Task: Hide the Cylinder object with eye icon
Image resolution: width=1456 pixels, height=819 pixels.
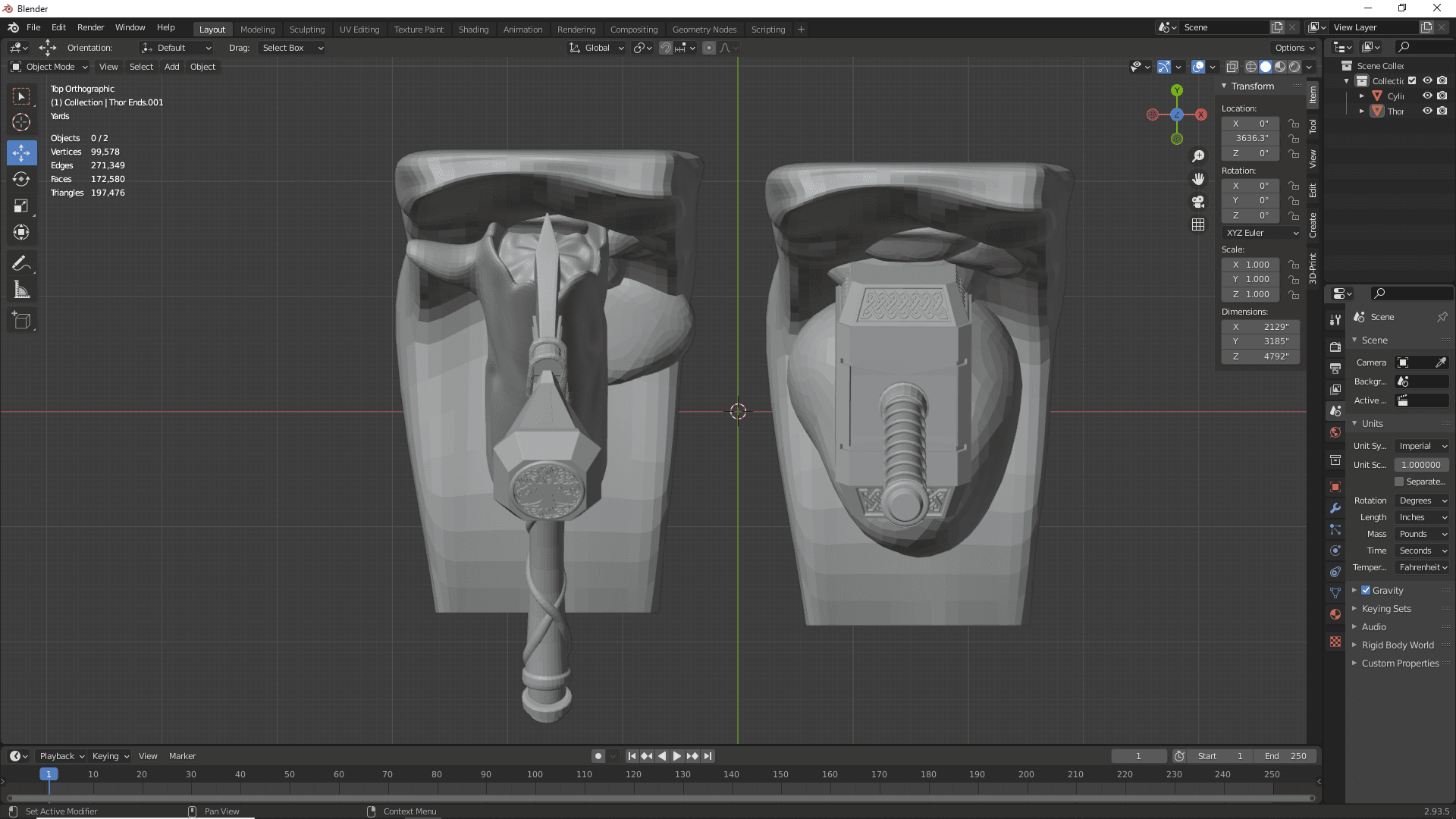Action: (1427, 96)
